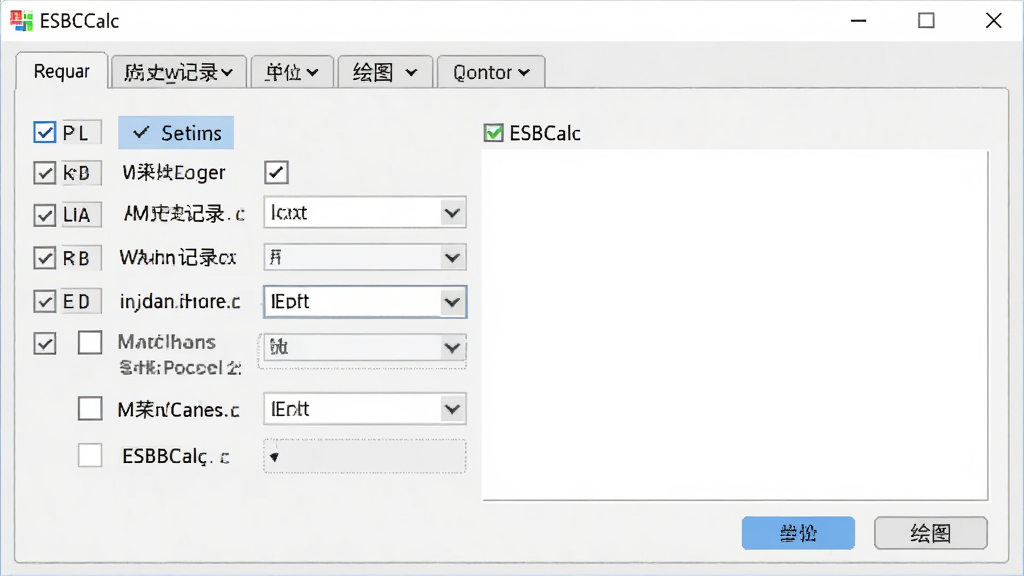
Task: Click the R B label button
Action: (x=82, y=258)
